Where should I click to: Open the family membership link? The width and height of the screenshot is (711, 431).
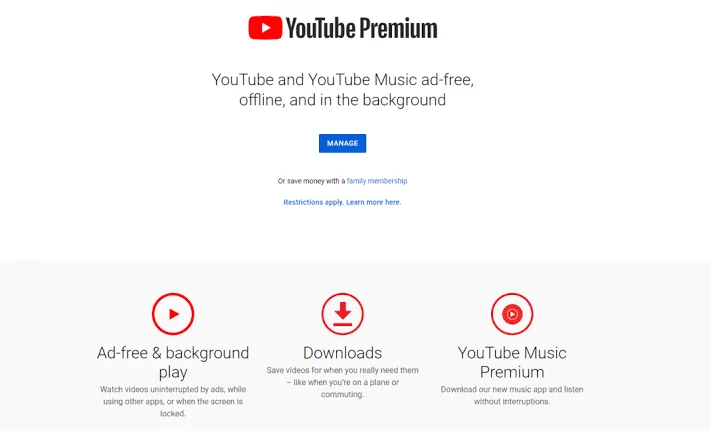377,181
